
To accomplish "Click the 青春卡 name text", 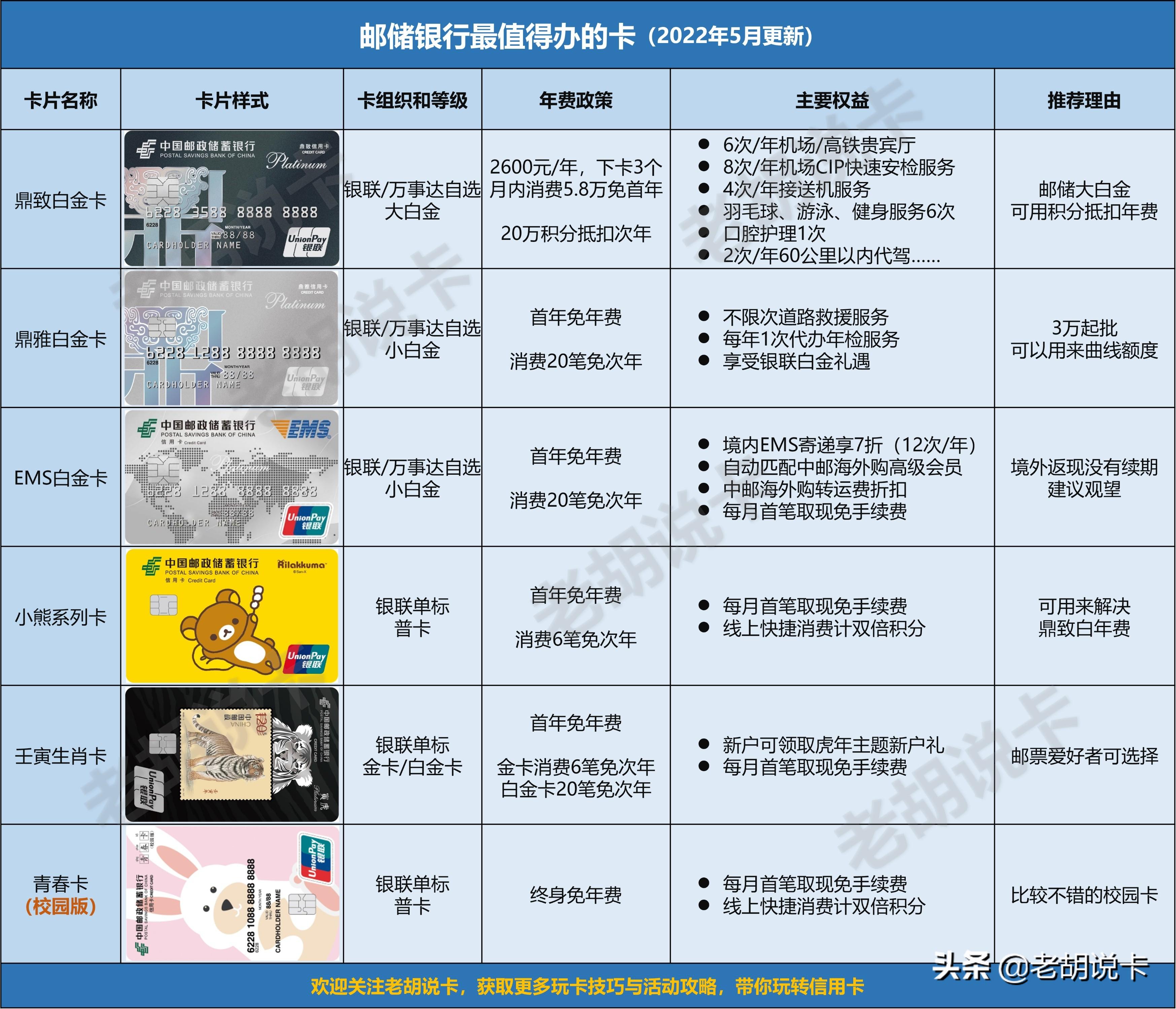I will pyautogui.click(x=61, y=884).
